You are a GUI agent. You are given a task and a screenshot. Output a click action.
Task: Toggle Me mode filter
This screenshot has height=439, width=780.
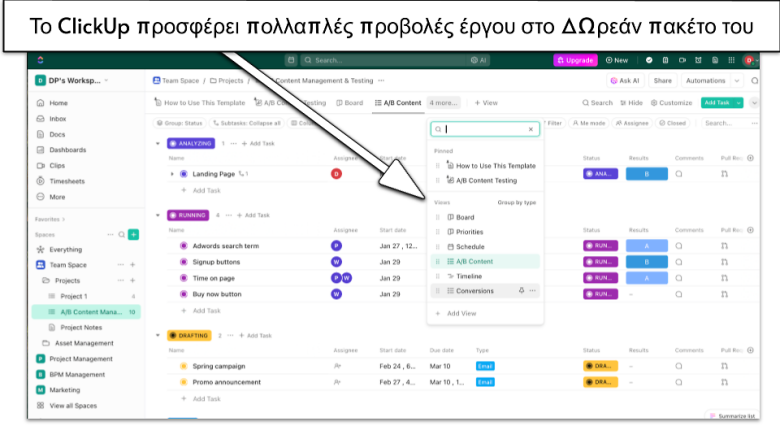click(589, 123)
